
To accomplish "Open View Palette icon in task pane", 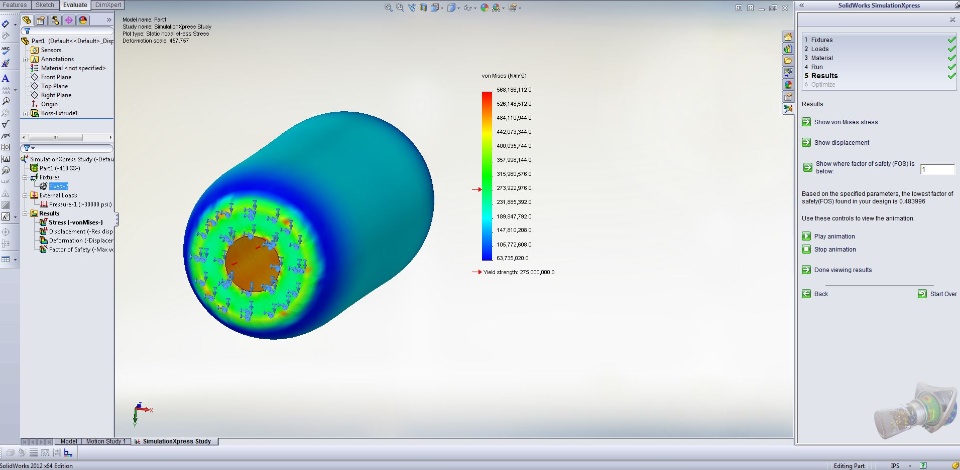I will tap(789, 73).
